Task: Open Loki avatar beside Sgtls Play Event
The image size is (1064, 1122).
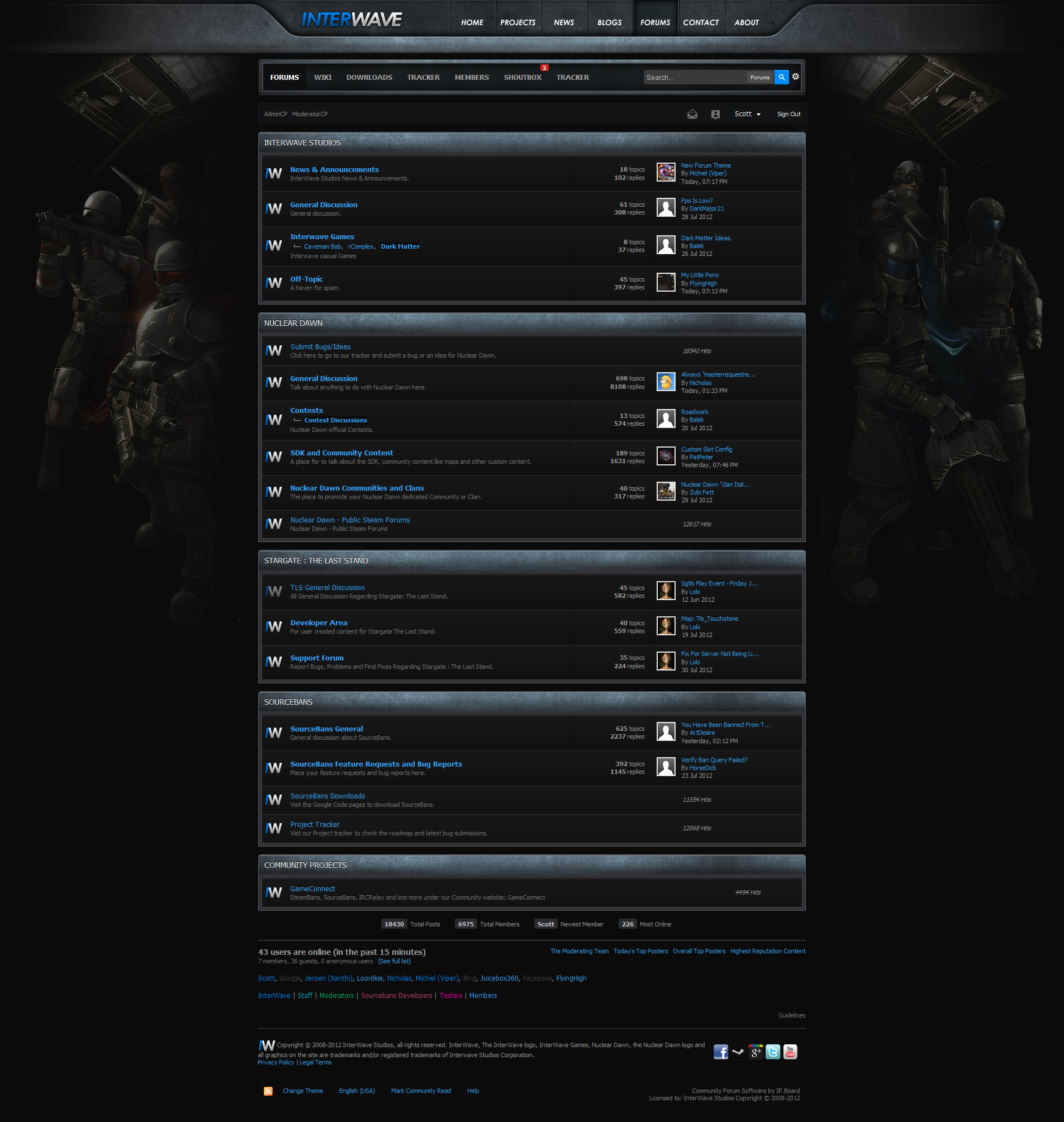Action: [x=666, y=591]
